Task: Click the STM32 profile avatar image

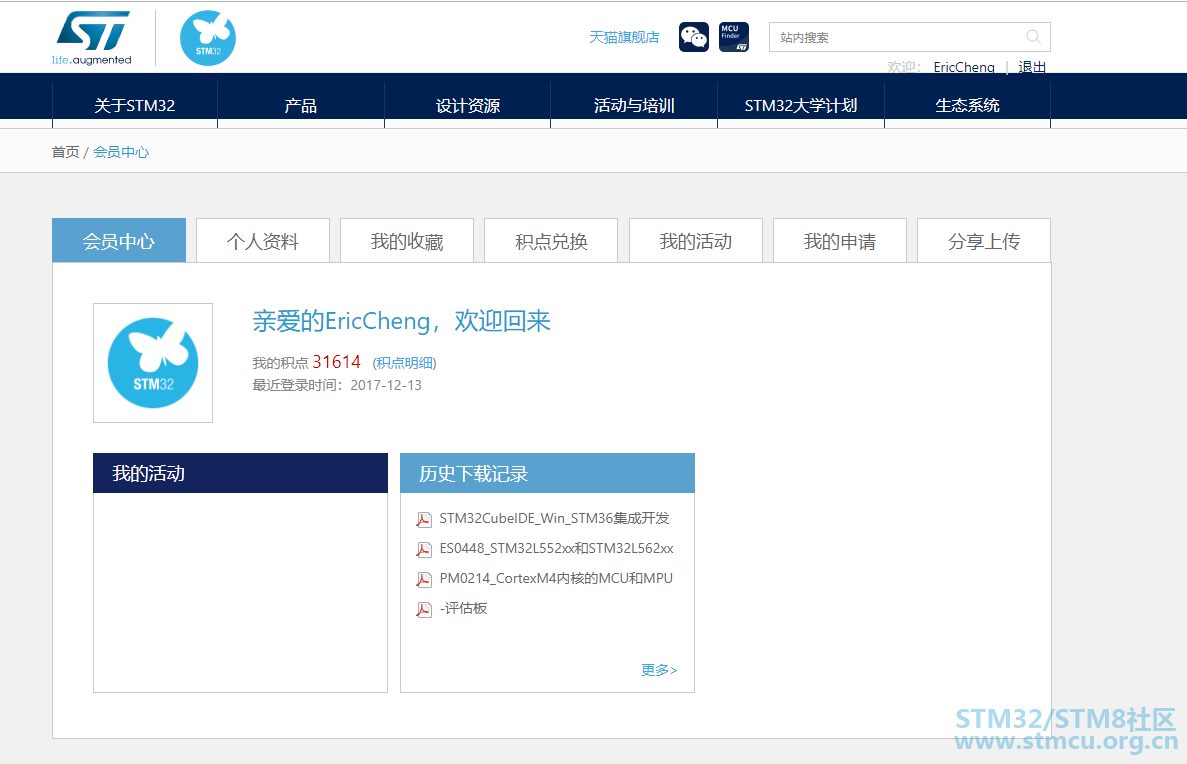Action: tap(153, 363)
